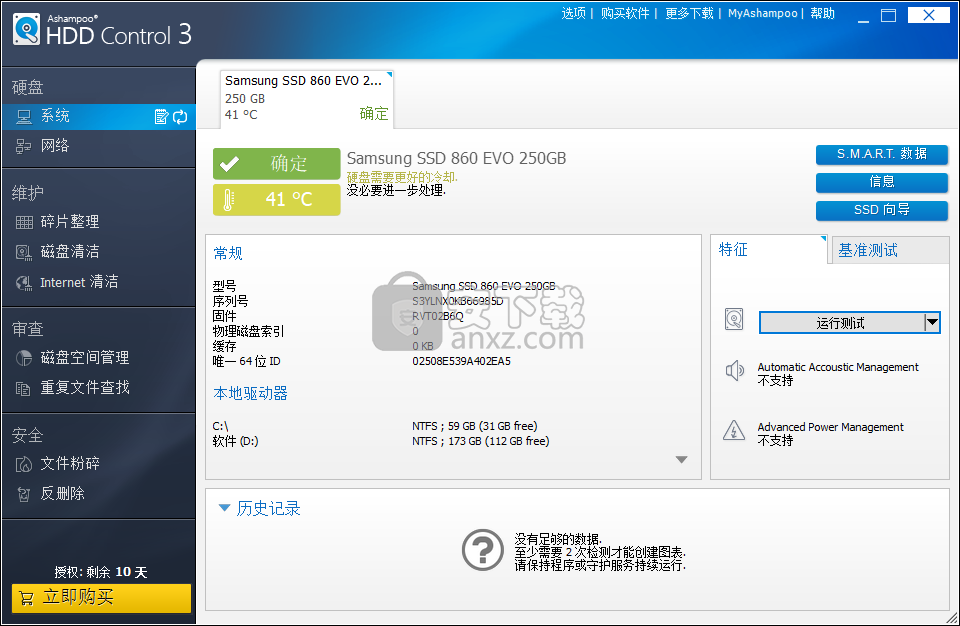The width and height of the screenshot is (960, 626).
Task: Click the C:\ drive entry
Action: point(220,426)
